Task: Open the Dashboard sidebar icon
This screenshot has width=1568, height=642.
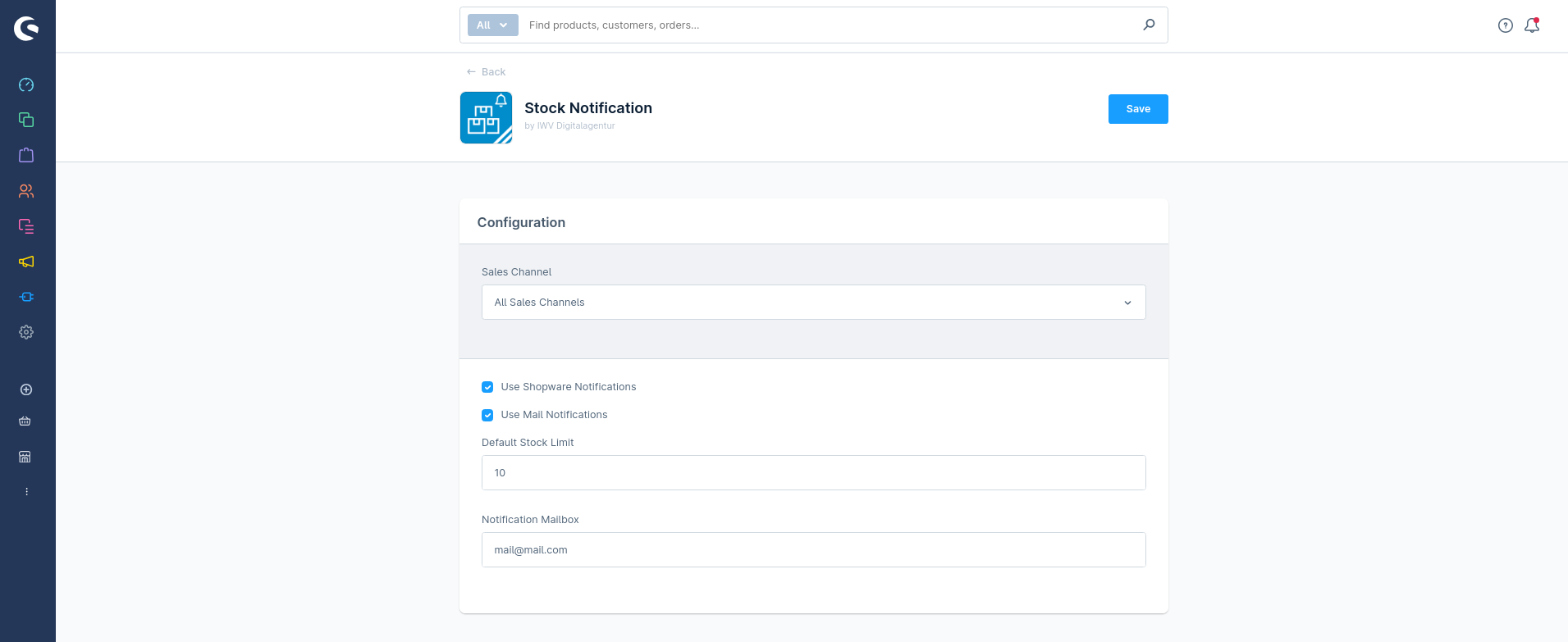Action: [26, 84]
